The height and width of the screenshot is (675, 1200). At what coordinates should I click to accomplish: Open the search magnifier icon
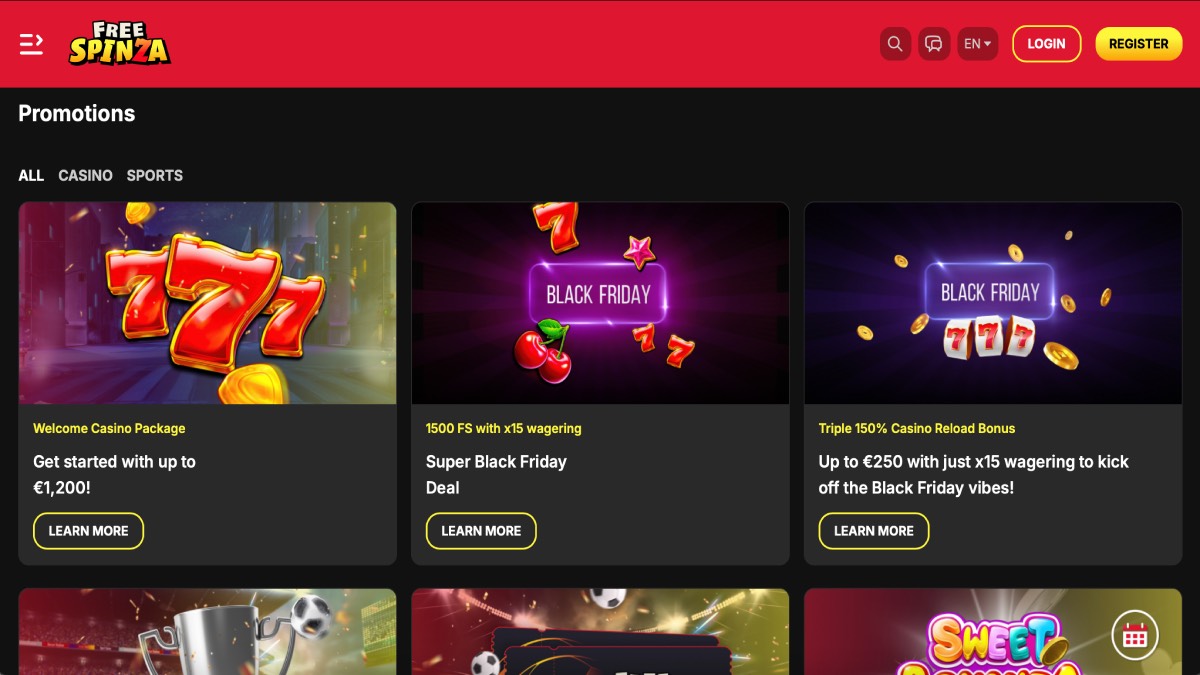click(895, 44)
